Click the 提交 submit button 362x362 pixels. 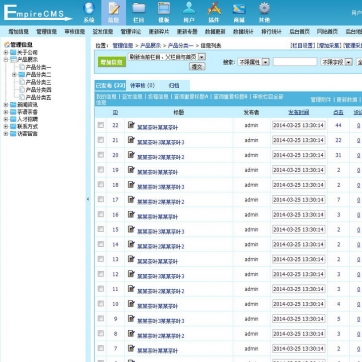[197, 66]
